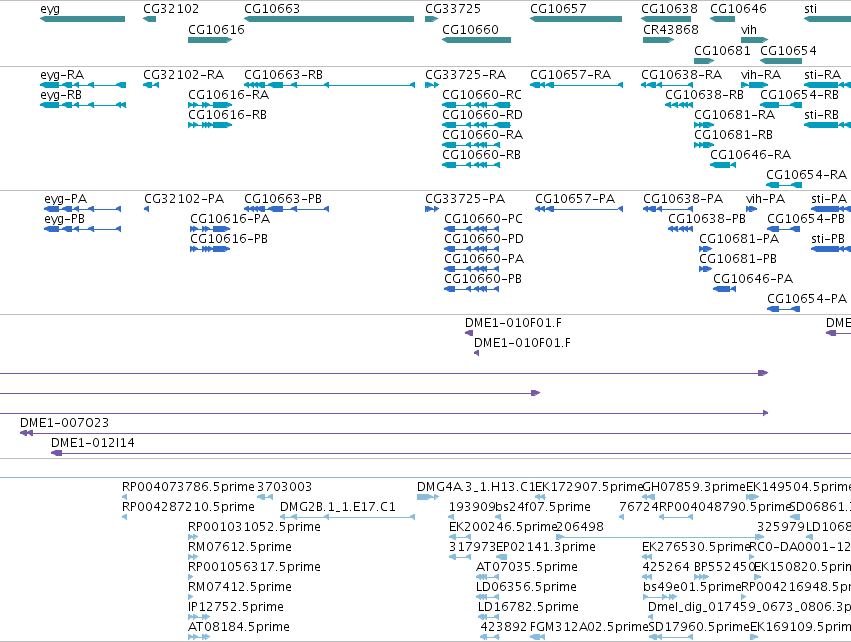Select the eyg-RB transcript

tap(83, 105)
